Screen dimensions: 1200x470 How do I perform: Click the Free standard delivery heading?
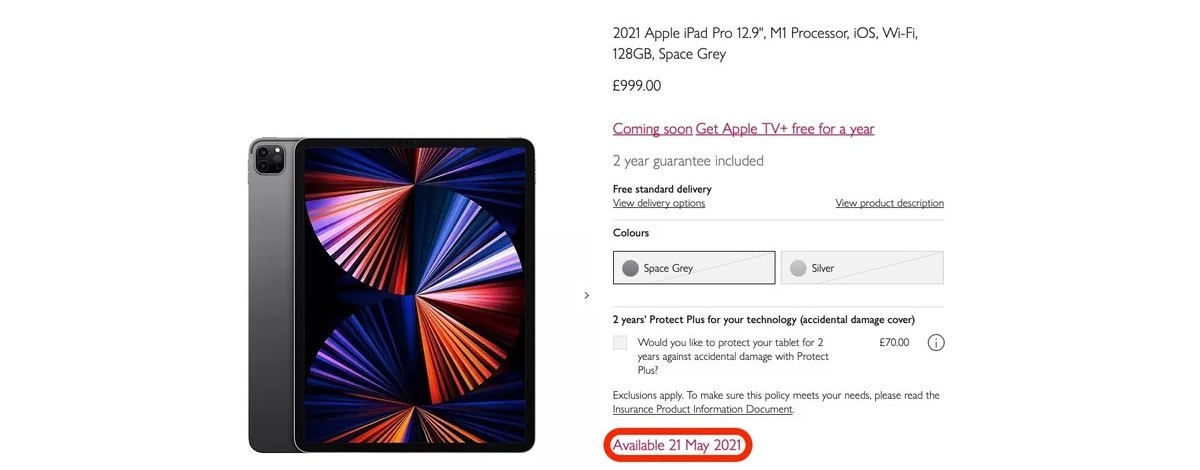(662, 189)
